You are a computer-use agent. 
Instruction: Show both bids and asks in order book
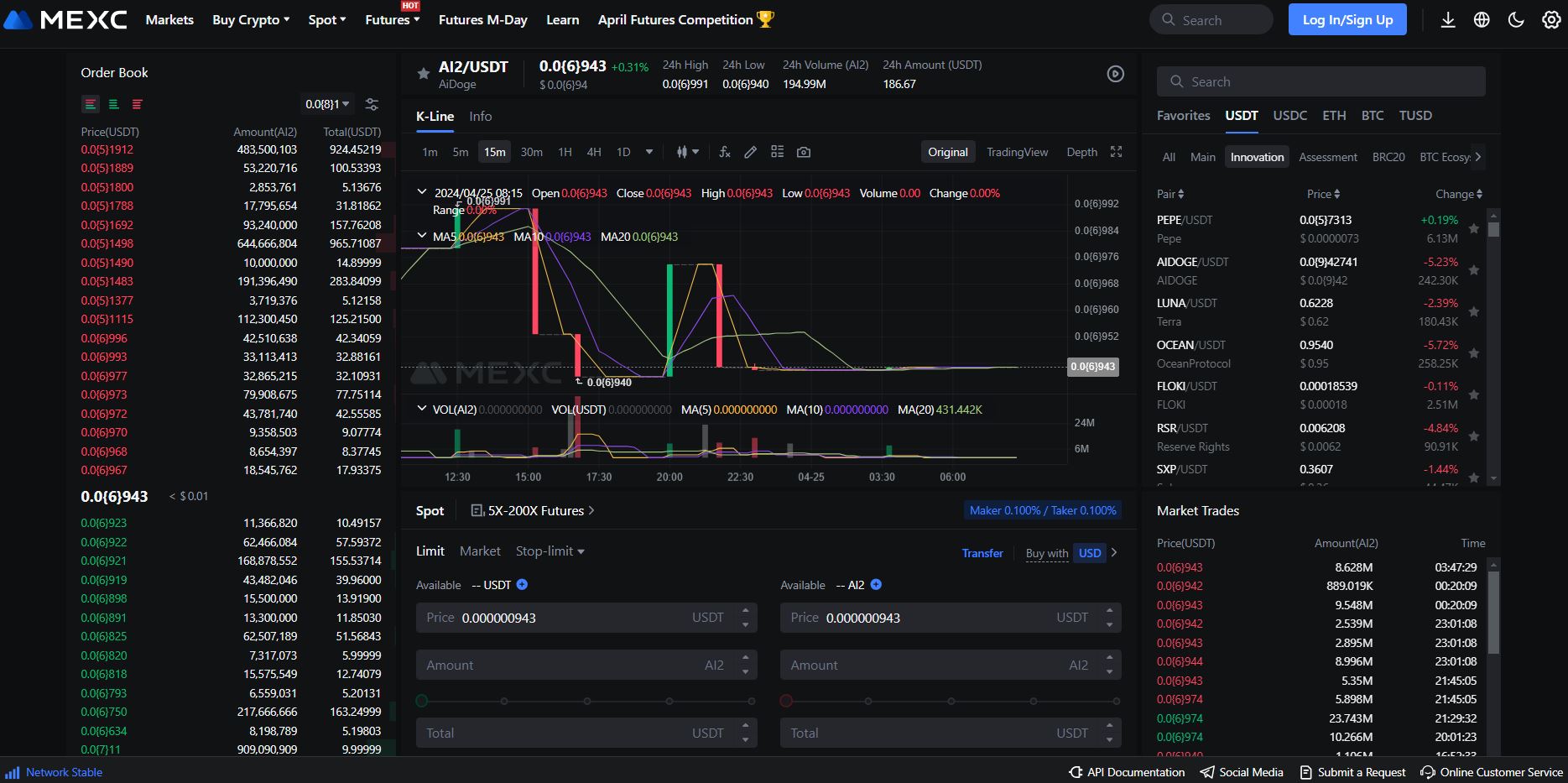(x=91, y=104)
